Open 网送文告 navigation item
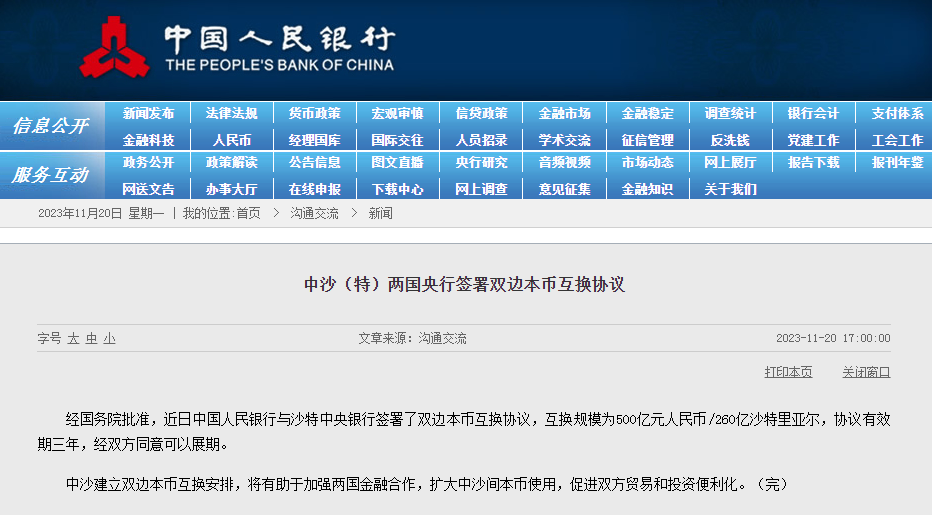932x515 pixels. [x=148, y=189]
